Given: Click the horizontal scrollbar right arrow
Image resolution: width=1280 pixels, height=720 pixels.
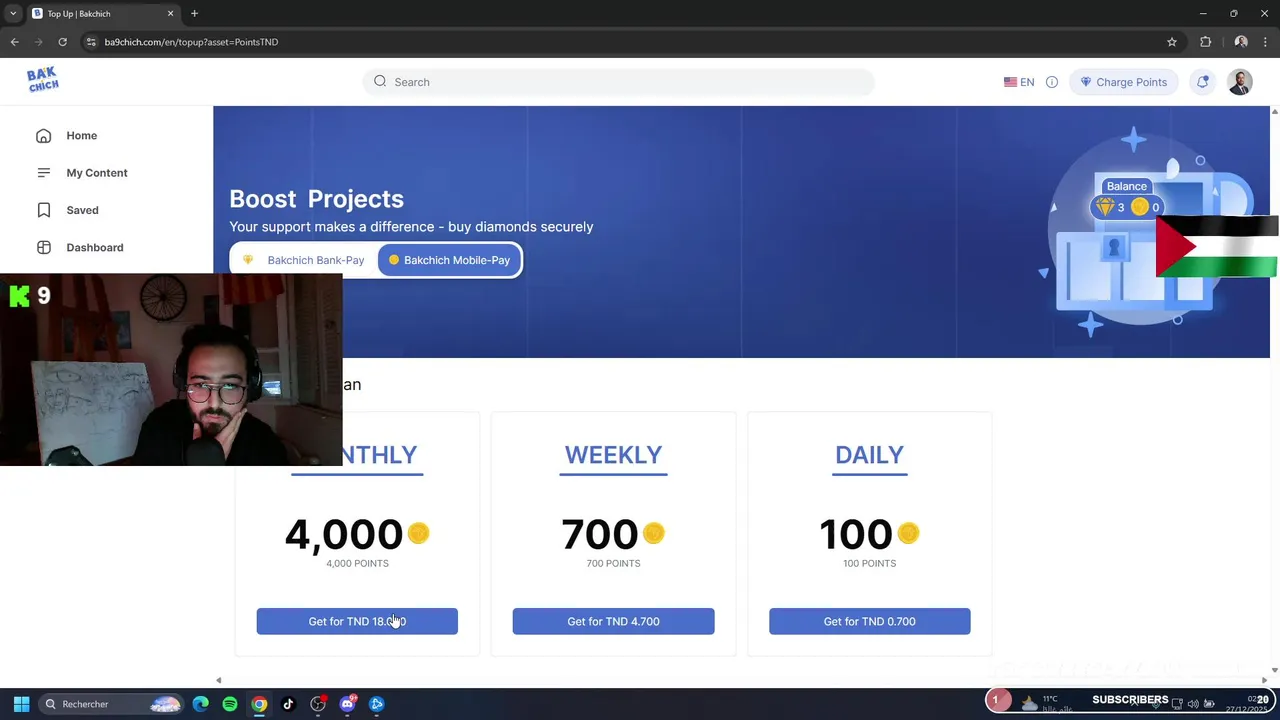Looking at the screenshot, I should coord(1264,681).
